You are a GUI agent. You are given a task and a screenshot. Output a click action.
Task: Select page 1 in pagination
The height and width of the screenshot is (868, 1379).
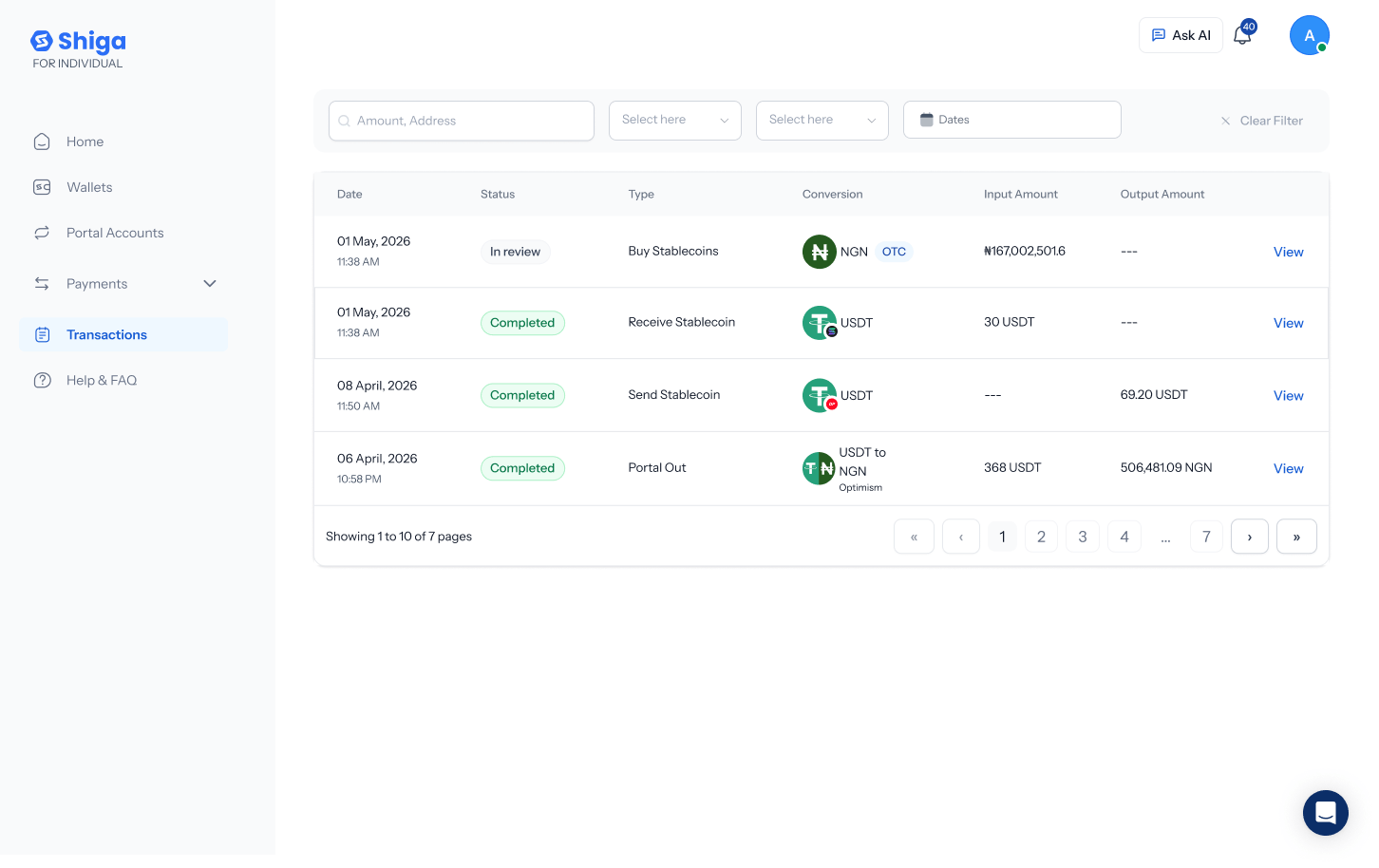1002,537
